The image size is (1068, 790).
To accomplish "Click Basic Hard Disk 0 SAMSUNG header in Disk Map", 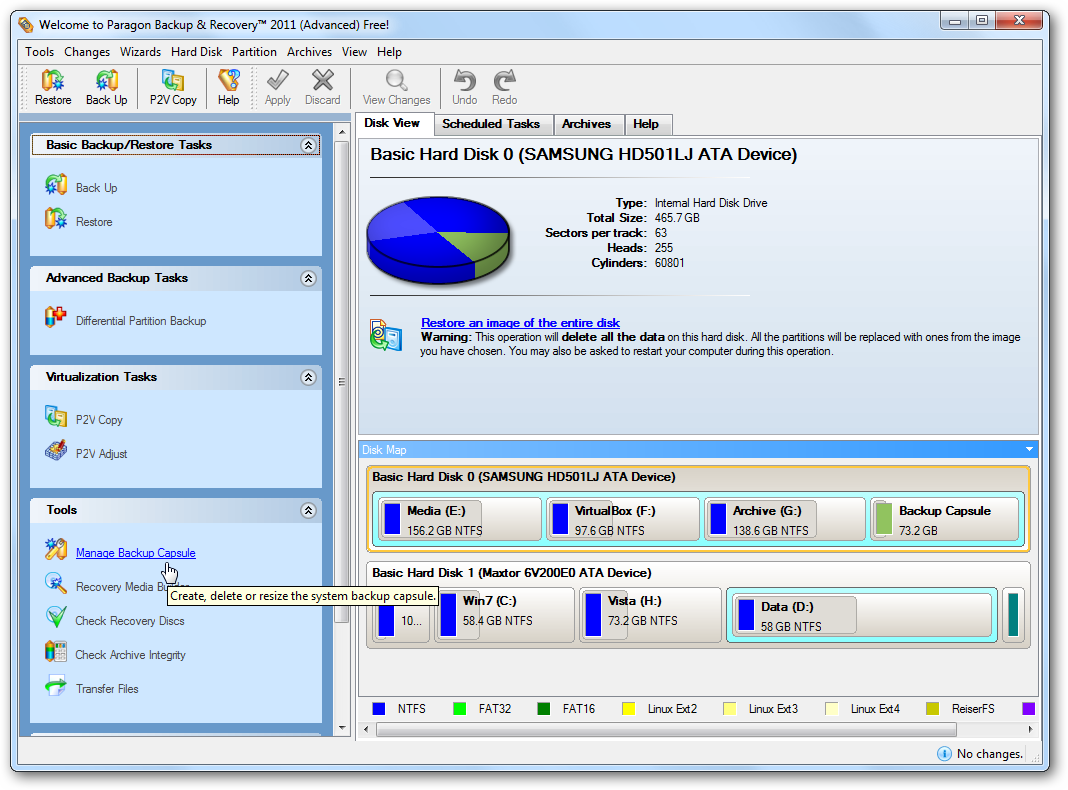I will [524, 477].
